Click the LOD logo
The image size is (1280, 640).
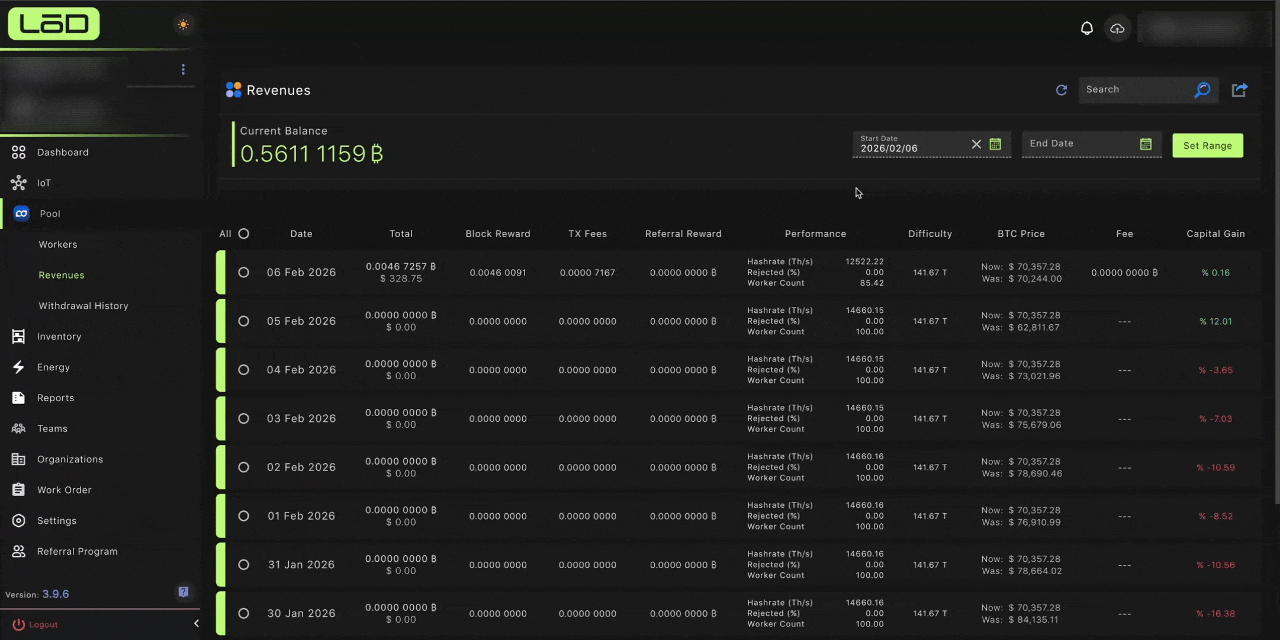pyautogui.click(x=54, y=23)
